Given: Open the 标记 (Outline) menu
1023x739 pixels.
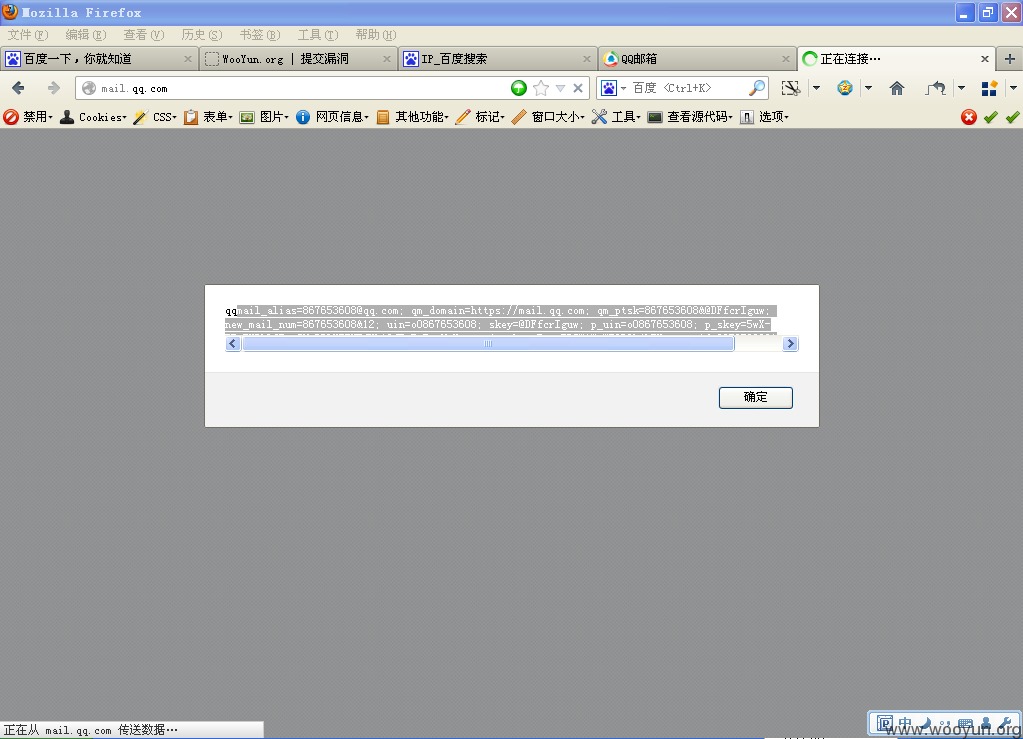Looking at the screenshot, I should (480, 117).
